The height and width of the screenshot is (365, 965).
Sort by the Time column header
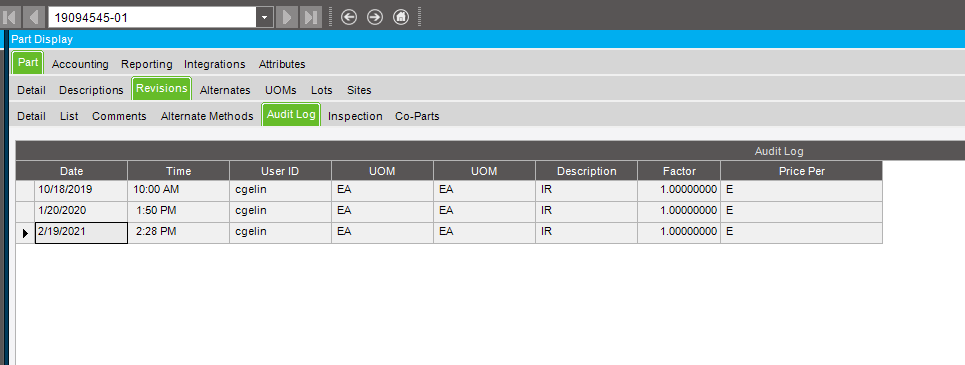178,171
